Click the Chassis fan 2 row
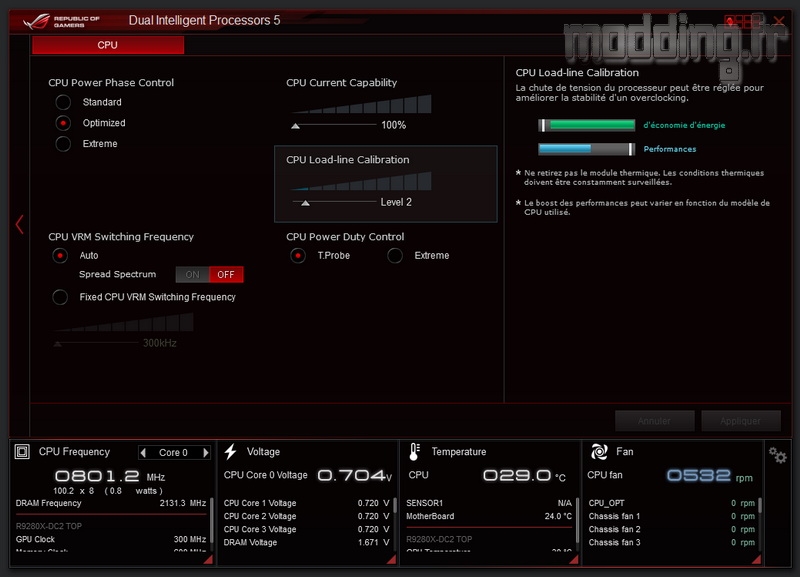This screenshot has height=577, width=800. tap(672, 530)
